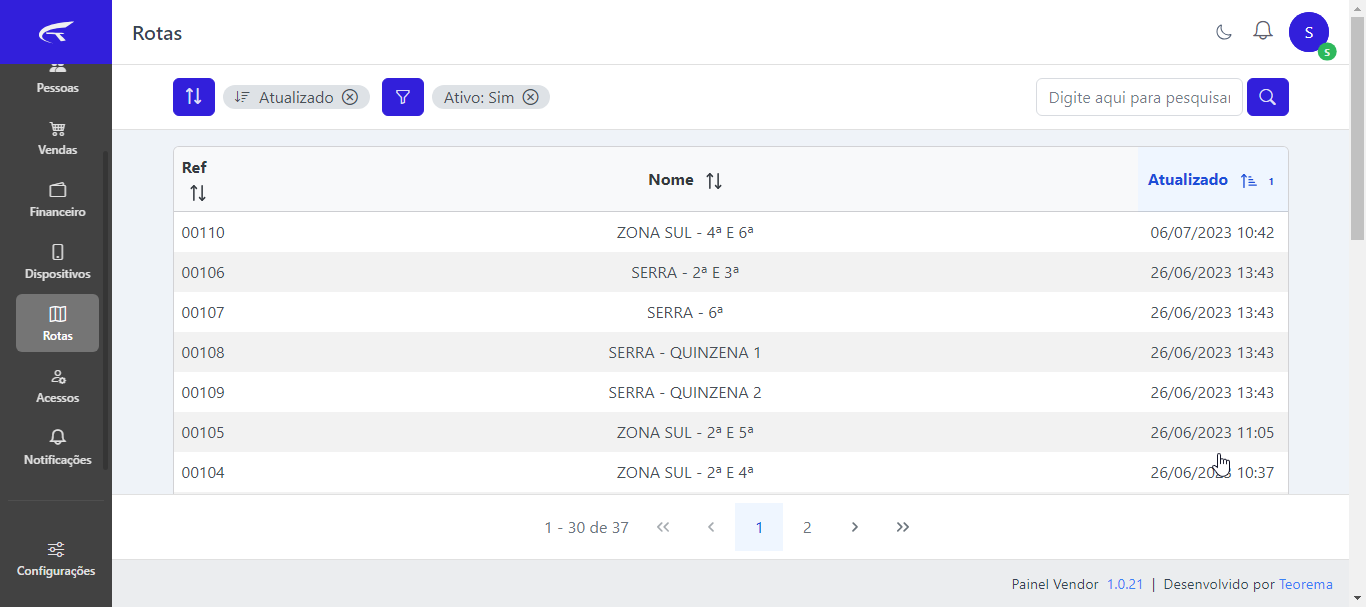Select pagination page 1

[759, 527]
